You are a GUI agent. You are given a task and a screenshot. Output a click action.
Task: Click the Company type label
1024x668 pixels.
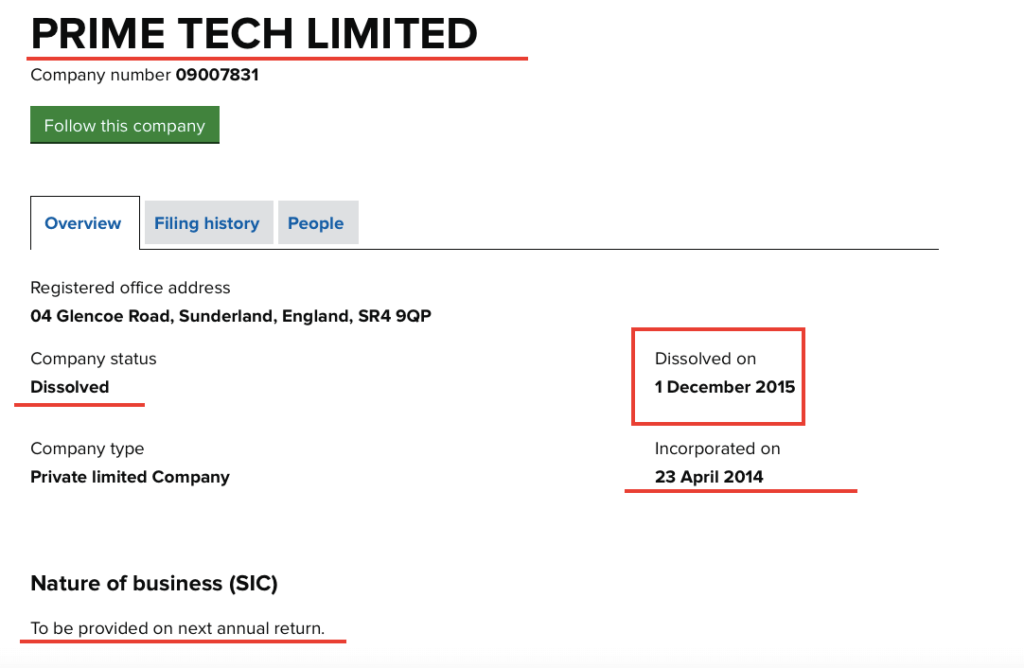[87, 449]
